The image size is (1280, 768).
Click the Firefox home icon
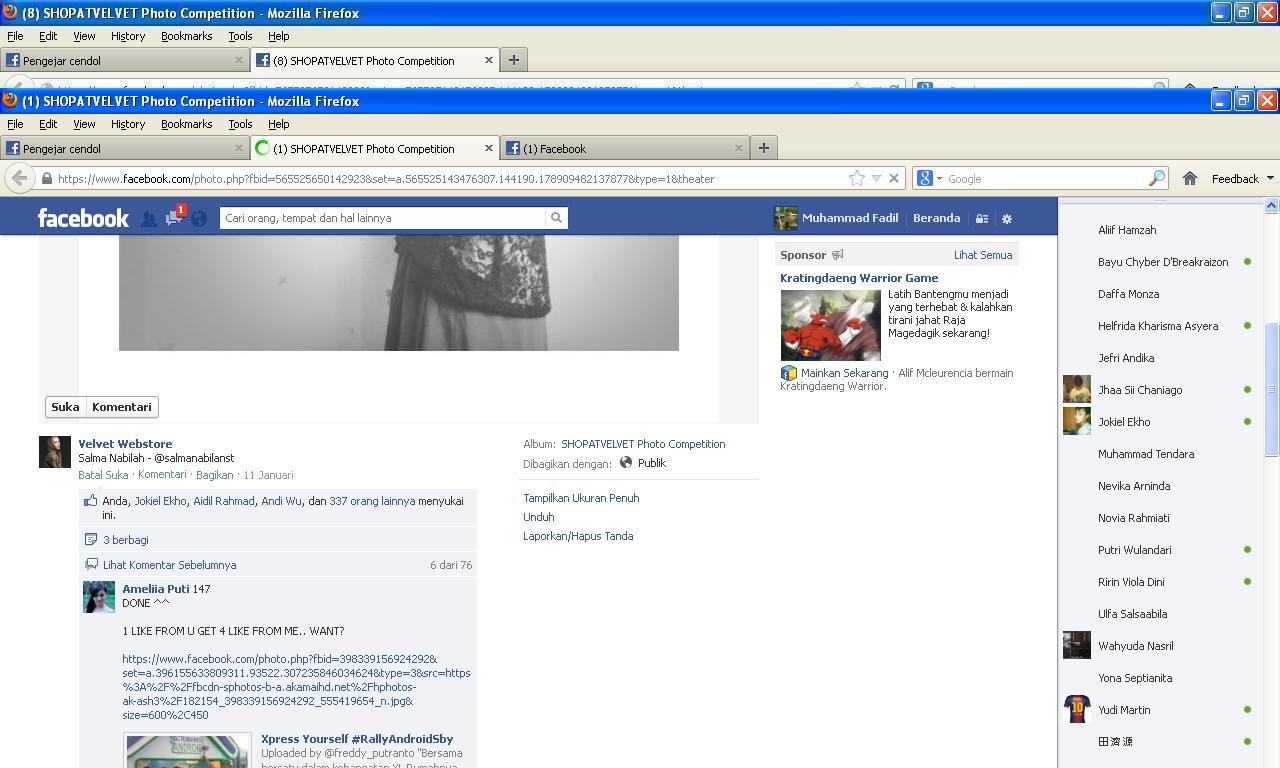point(1190,178)
